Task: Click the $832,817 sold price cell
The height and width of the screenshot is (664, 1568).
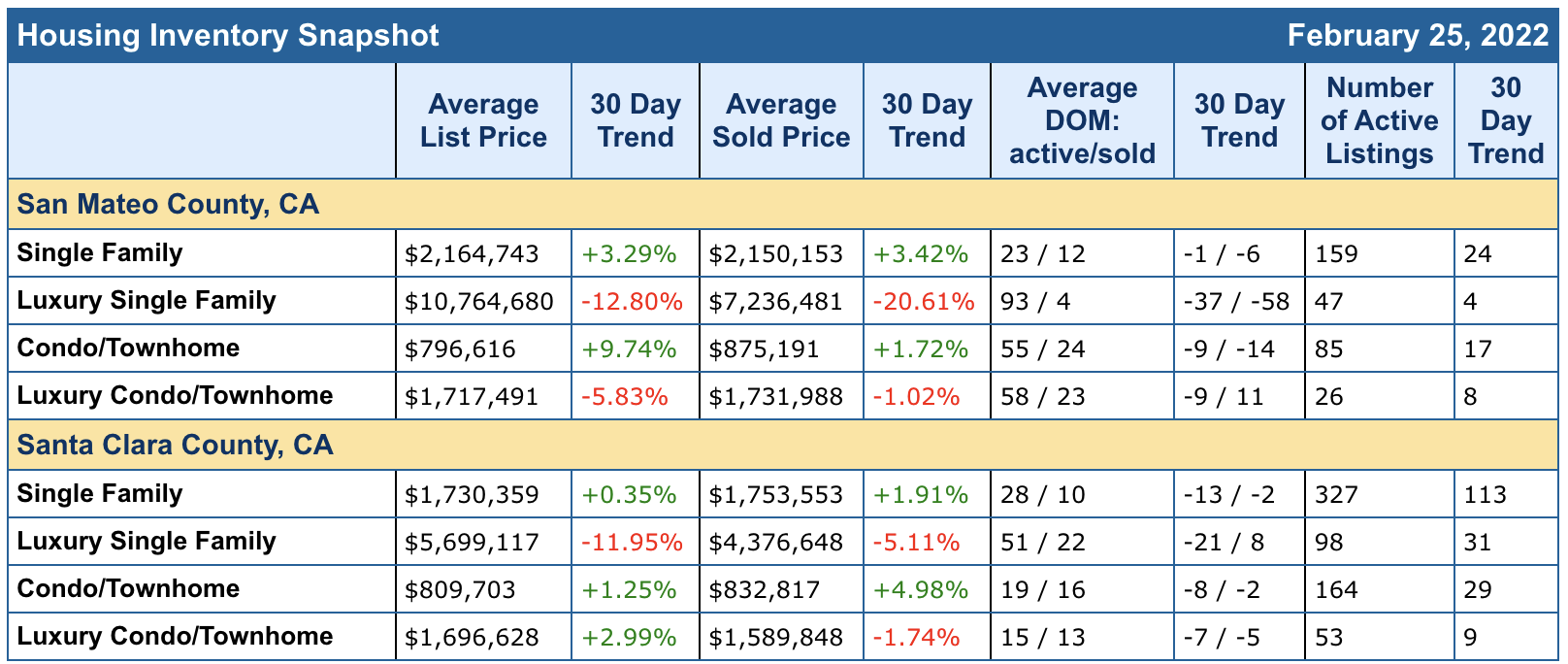Action: [x=765, y=589]
